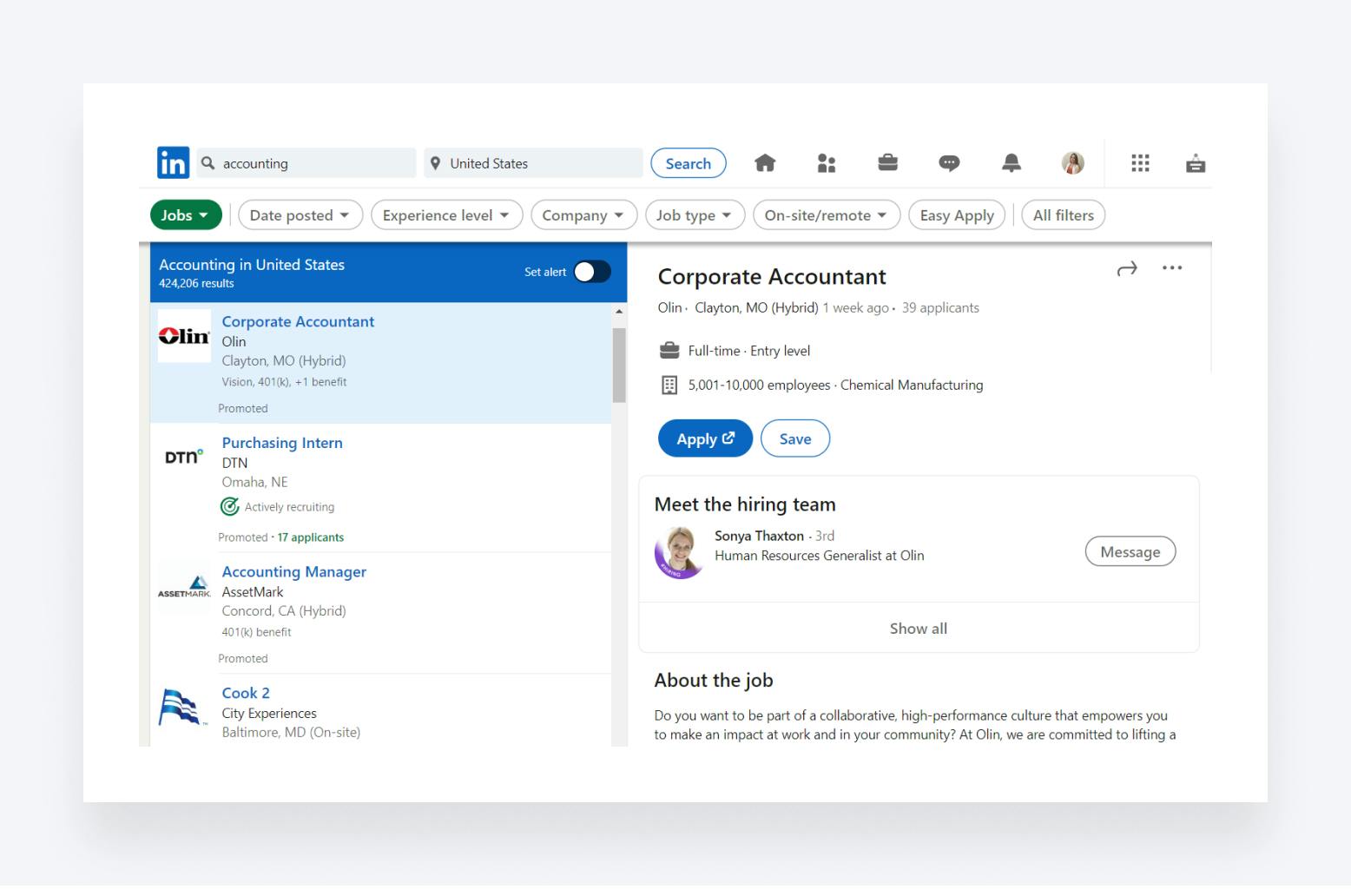Click the accounting search input field

313,163
